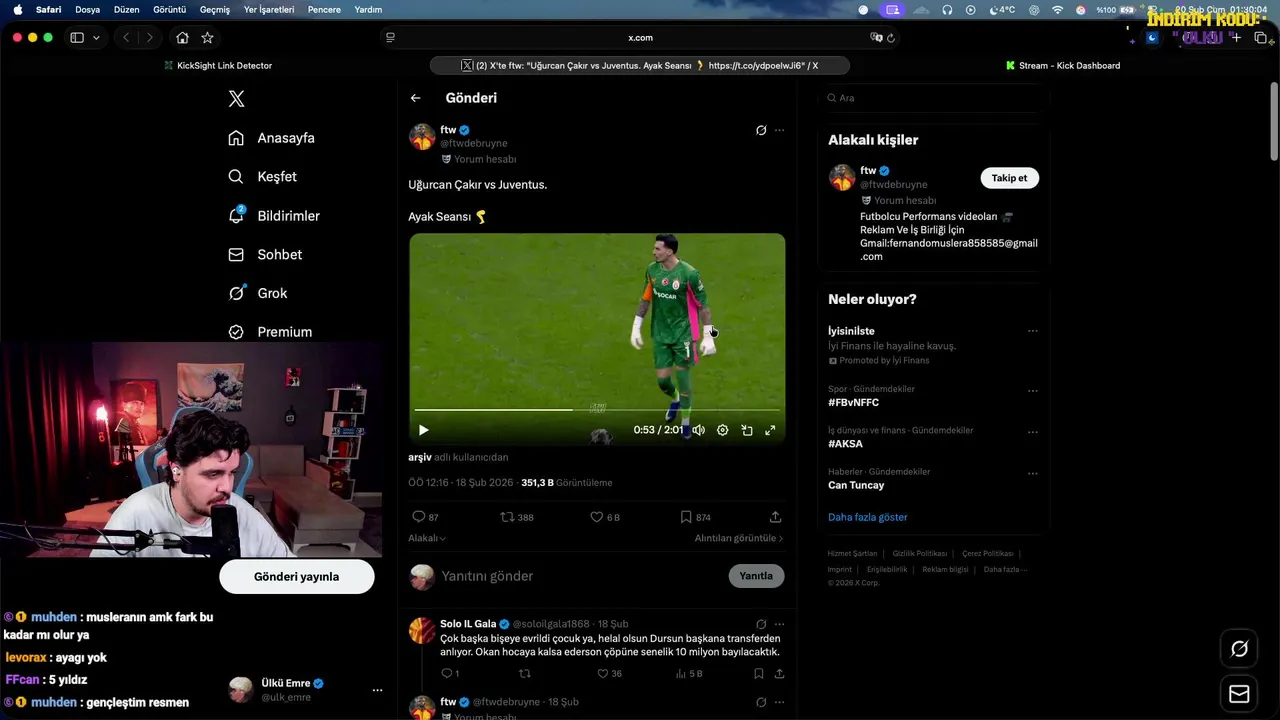Viewport: 1280px width, 720px height.
Task: Click Grok icon on Solo IL Gala reply
Action: pos(761,624)
